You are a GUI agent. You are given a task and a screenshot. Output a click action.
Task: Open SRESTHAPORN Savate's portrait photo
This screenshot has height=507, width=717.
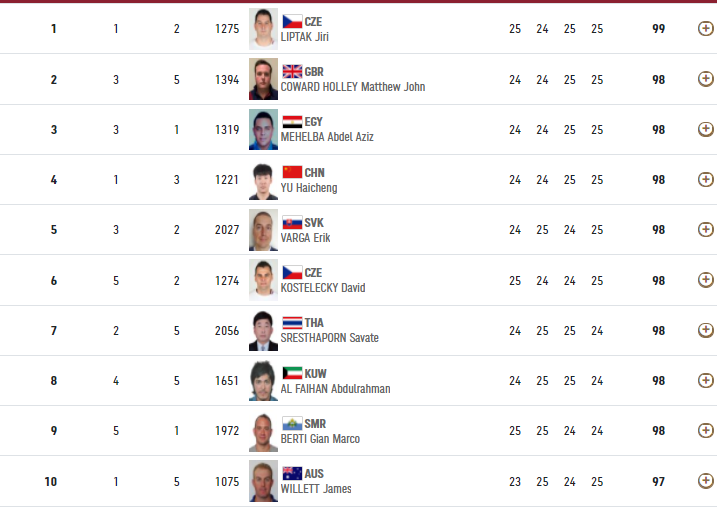(263, 330)
